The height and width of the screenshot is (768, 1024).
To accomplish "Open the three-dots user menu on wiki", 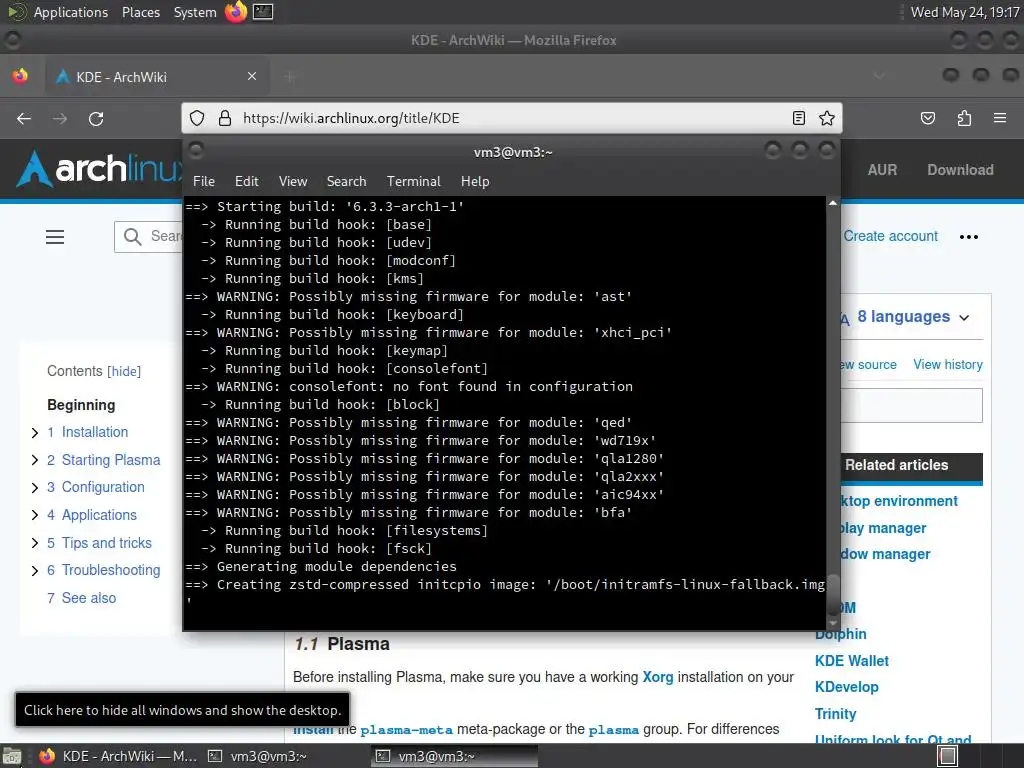I will pos(968,237).
